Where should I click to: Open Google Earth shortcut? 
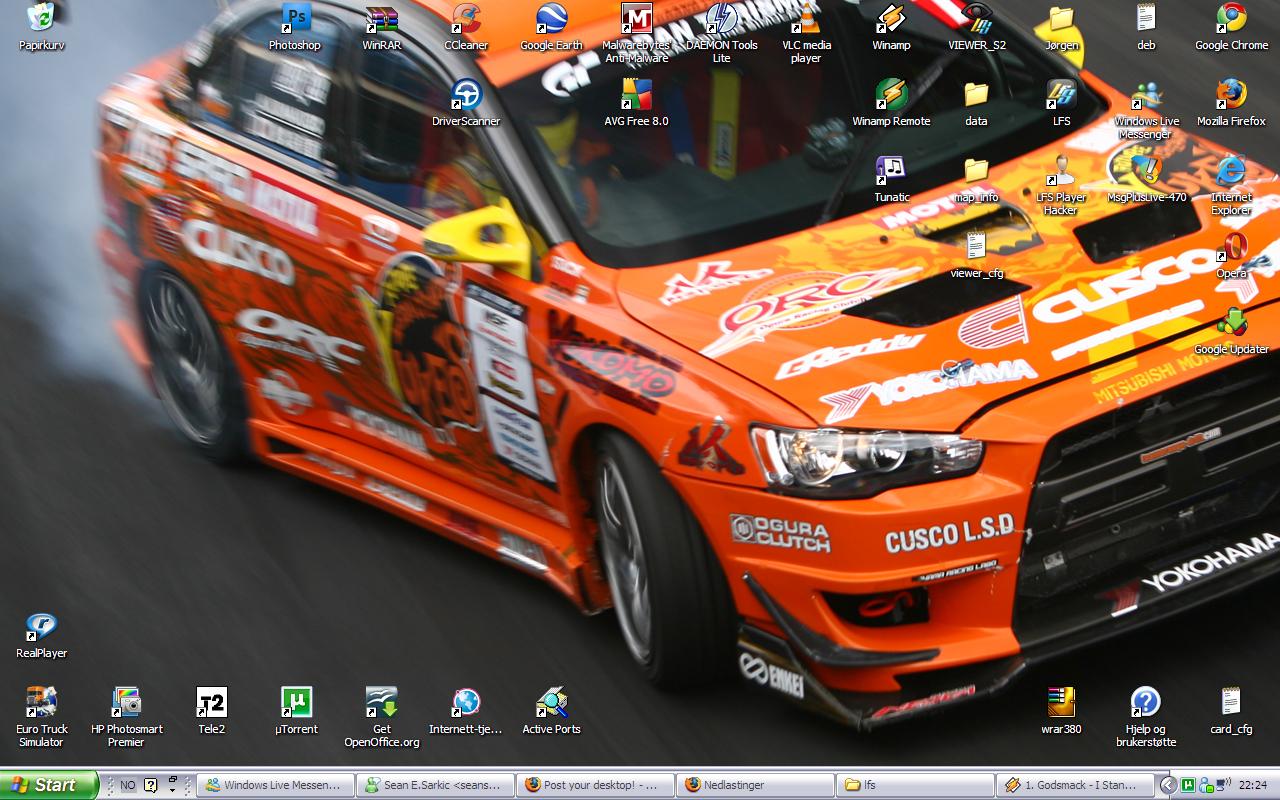tap(551, 27)
